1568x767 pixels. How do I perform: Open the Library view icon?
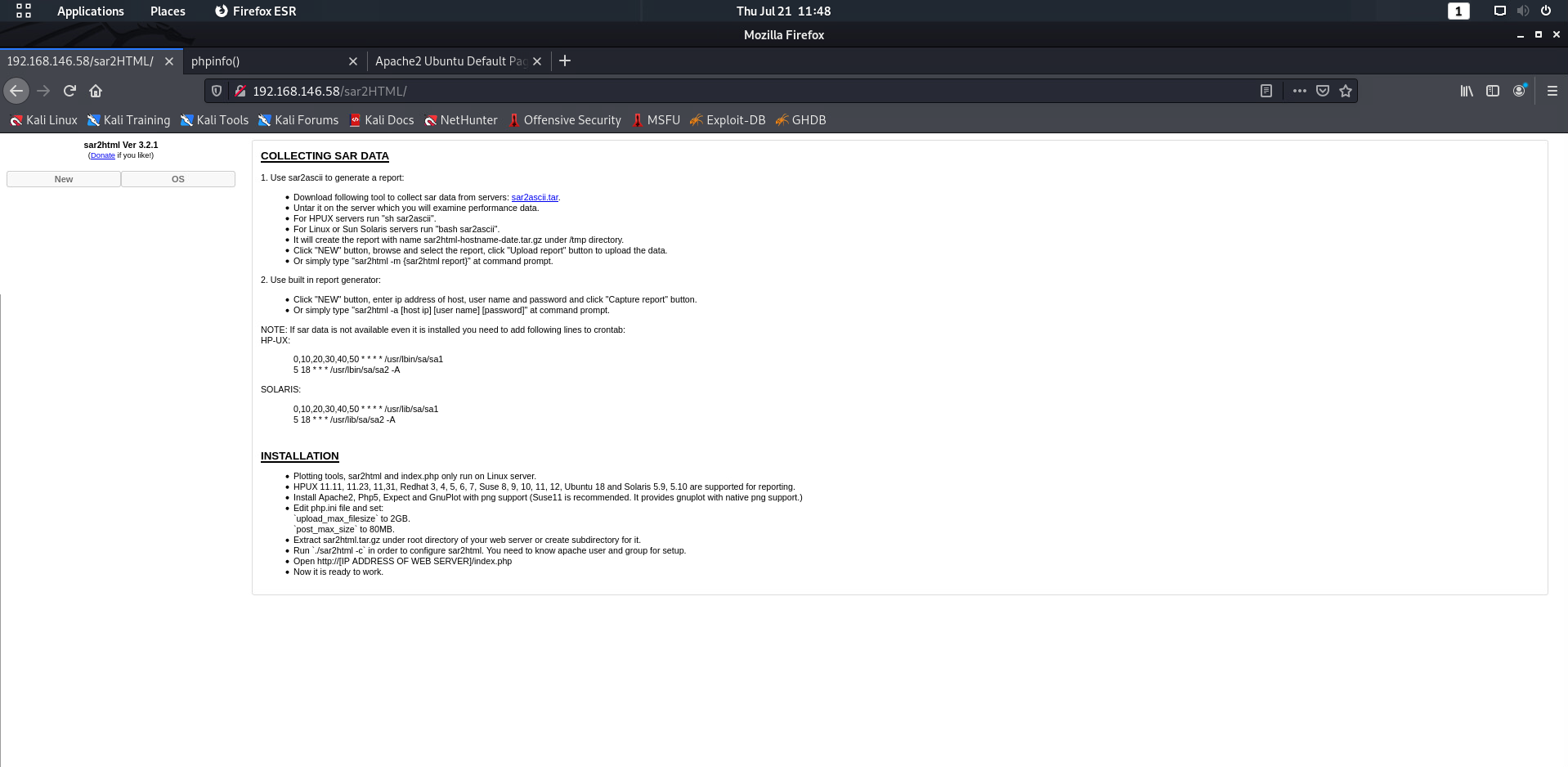(x=1467, y=91)
